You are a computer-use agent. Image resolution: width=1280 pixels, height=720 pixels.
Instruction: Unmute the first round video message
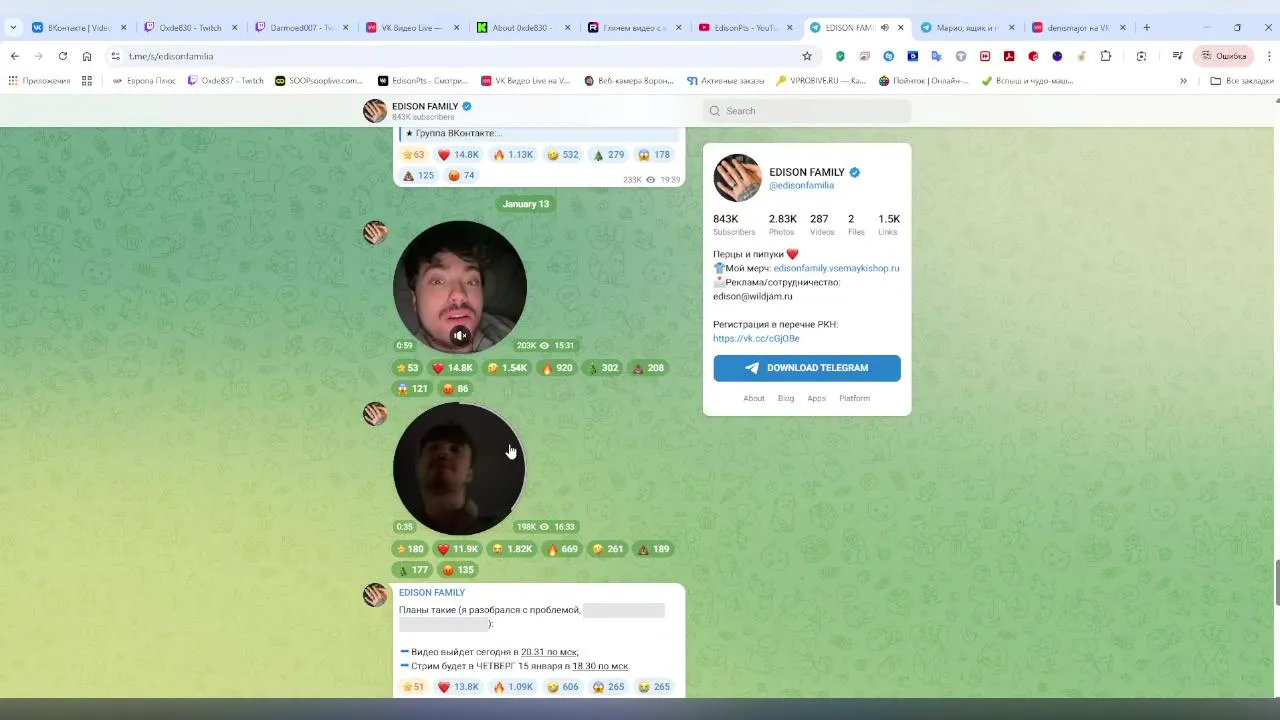pyautogui.click(x=460, y=336)
